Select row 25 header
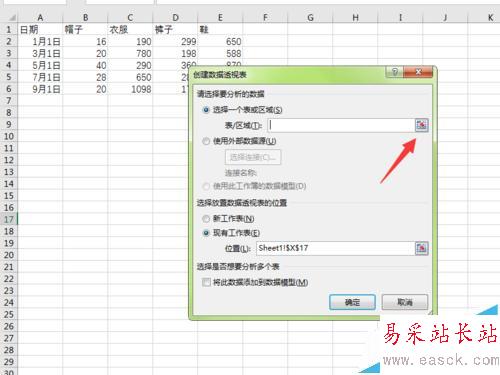 [9, 314]
